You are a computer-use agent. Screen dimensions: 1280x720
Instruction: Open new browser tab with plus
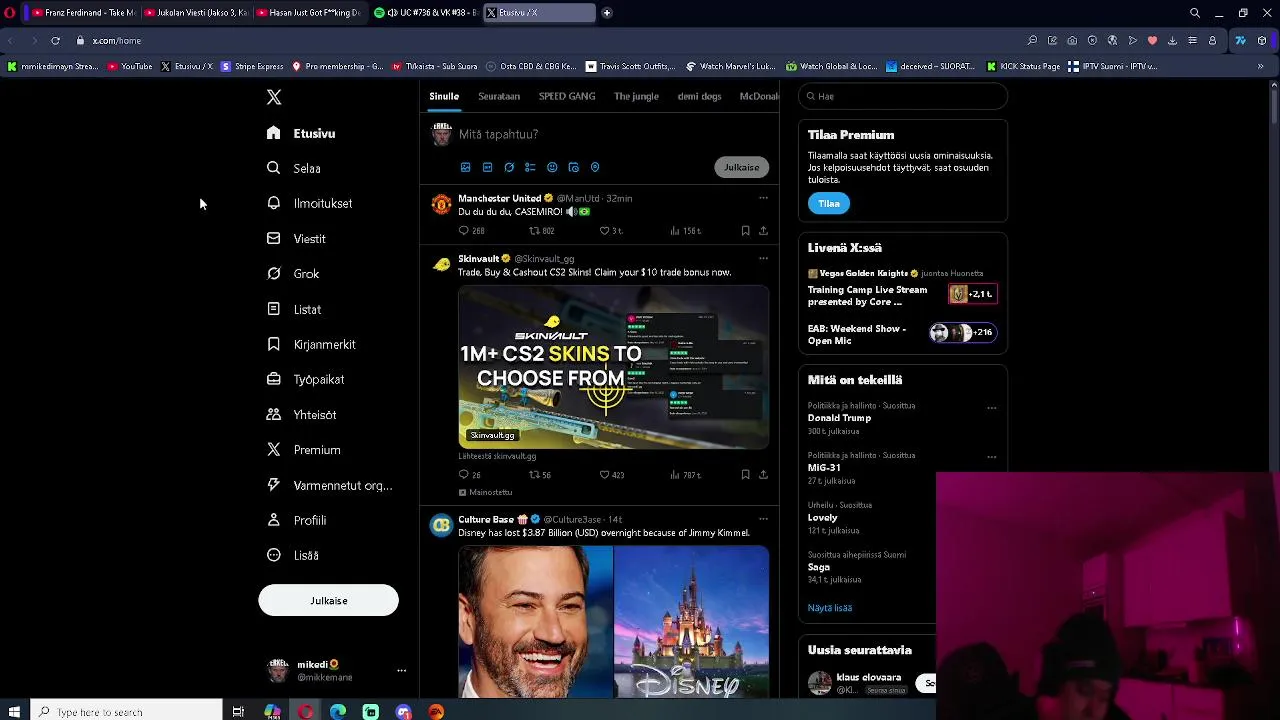tap(607, 13)
